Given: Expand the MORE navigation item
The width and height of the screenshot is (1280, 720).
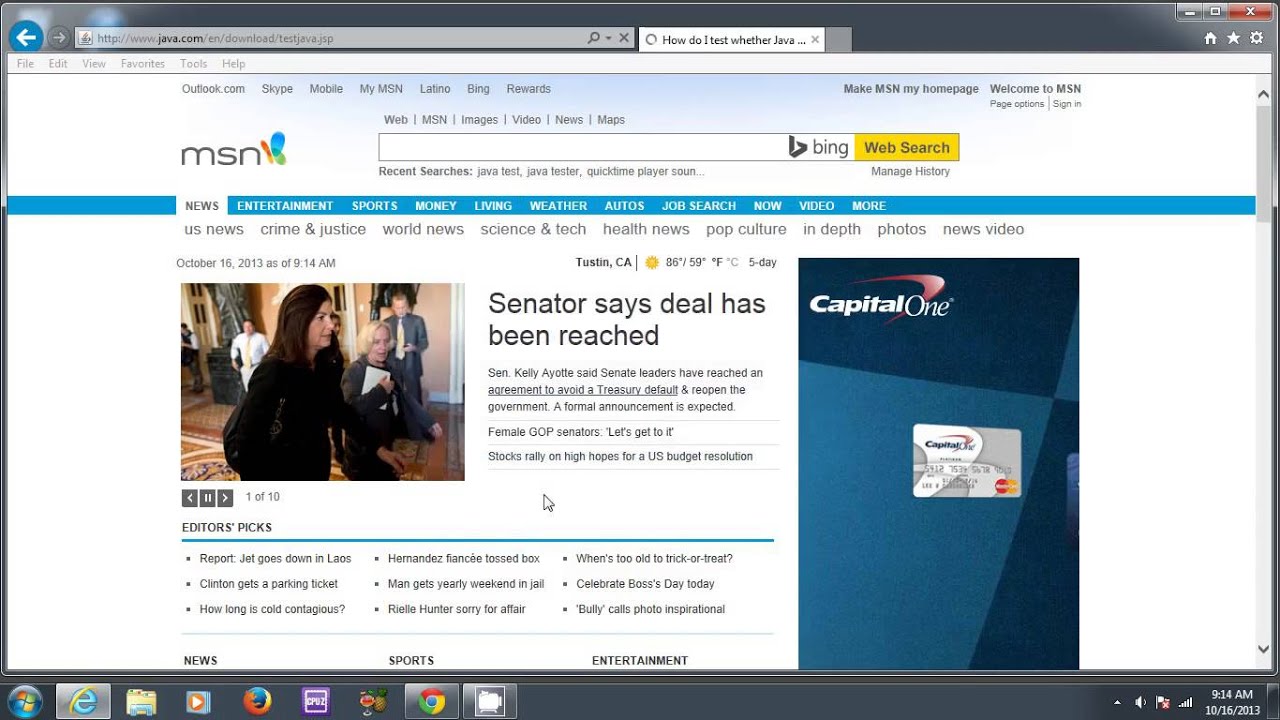Looking at the screenshot, I should (x=869, y=206).
